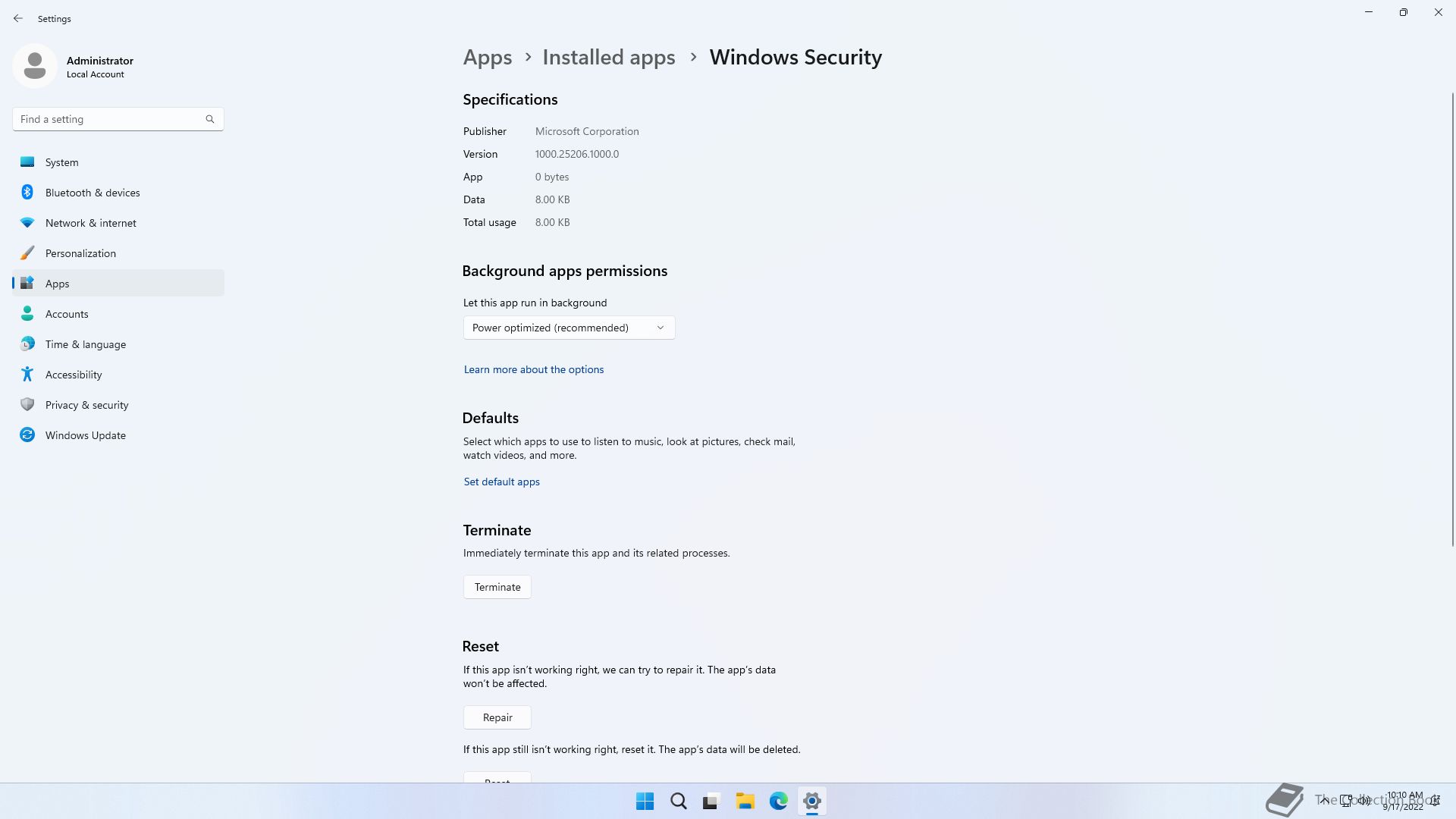The width and height of the screenshot is (1456, 819).
Task: Launch File Explorer from taskbar
Action: [x=745, y=801]
